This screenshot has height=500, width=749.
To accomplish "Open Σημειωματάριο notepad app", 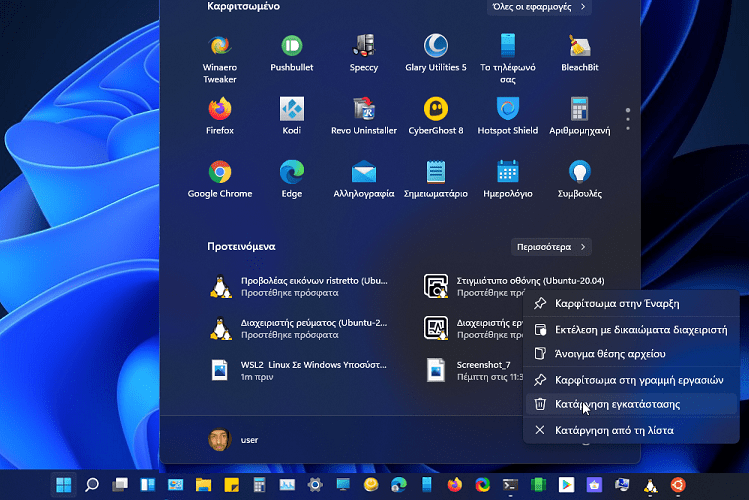I will coord(436,179).
